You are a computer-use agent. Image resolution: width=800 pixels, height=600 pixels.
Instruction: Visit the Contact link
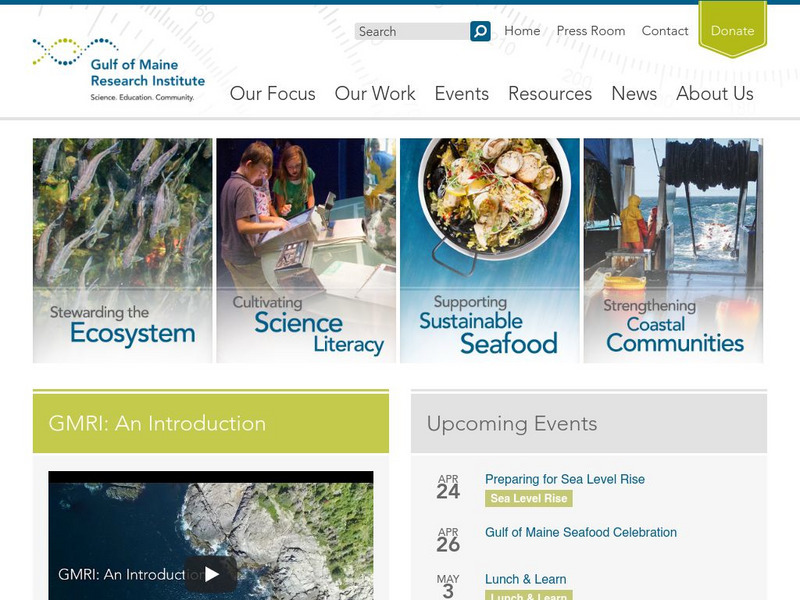click(665, 31)
